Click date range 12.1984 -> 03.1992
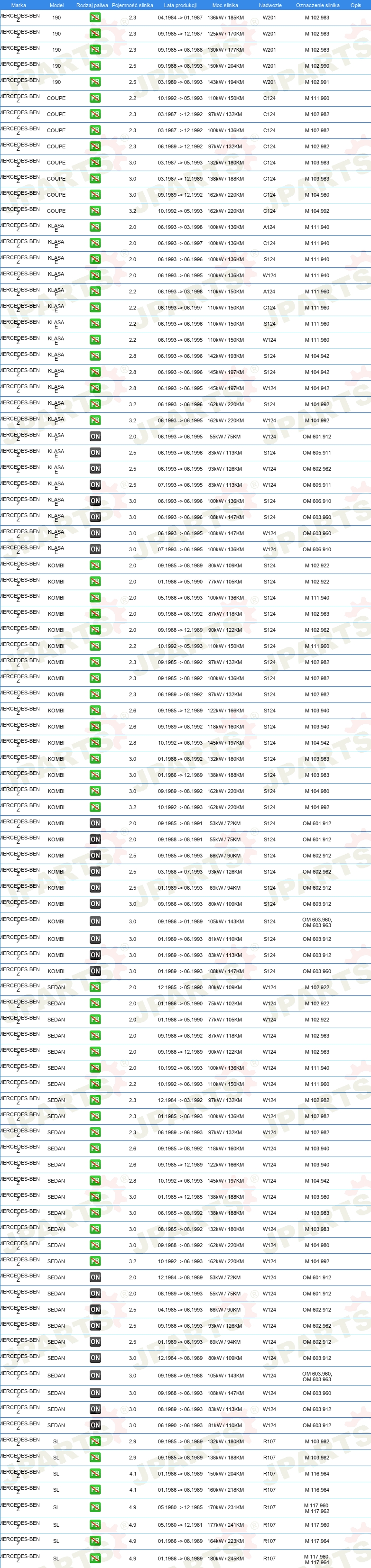 tap(180, 1101)
